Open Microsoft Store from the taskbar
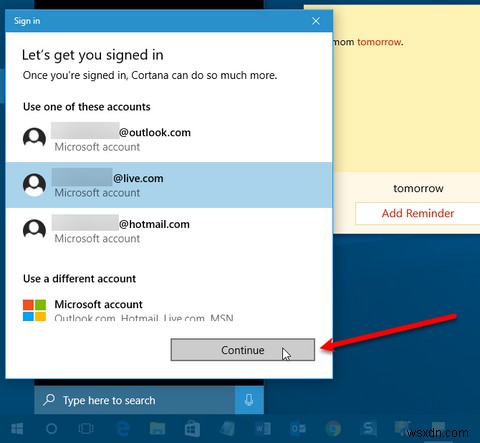This screenshot has height=443, width=480. 192,429
